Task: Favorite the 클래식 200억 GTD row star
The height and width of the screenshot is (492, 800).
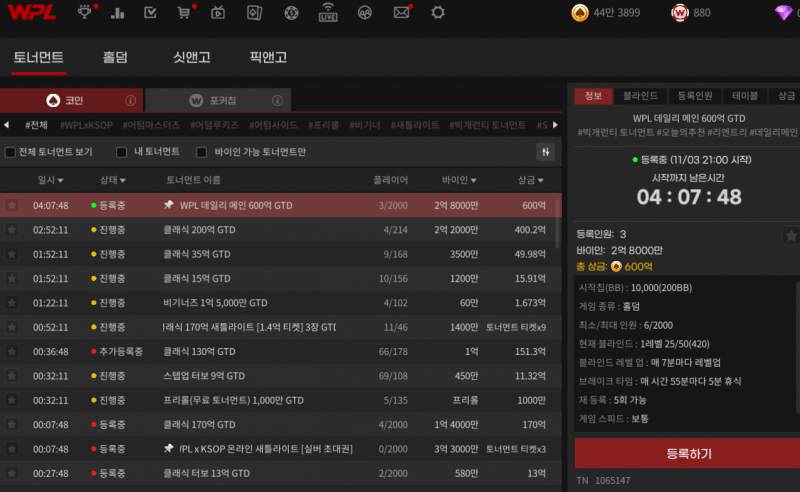Action: click(12, 229)
